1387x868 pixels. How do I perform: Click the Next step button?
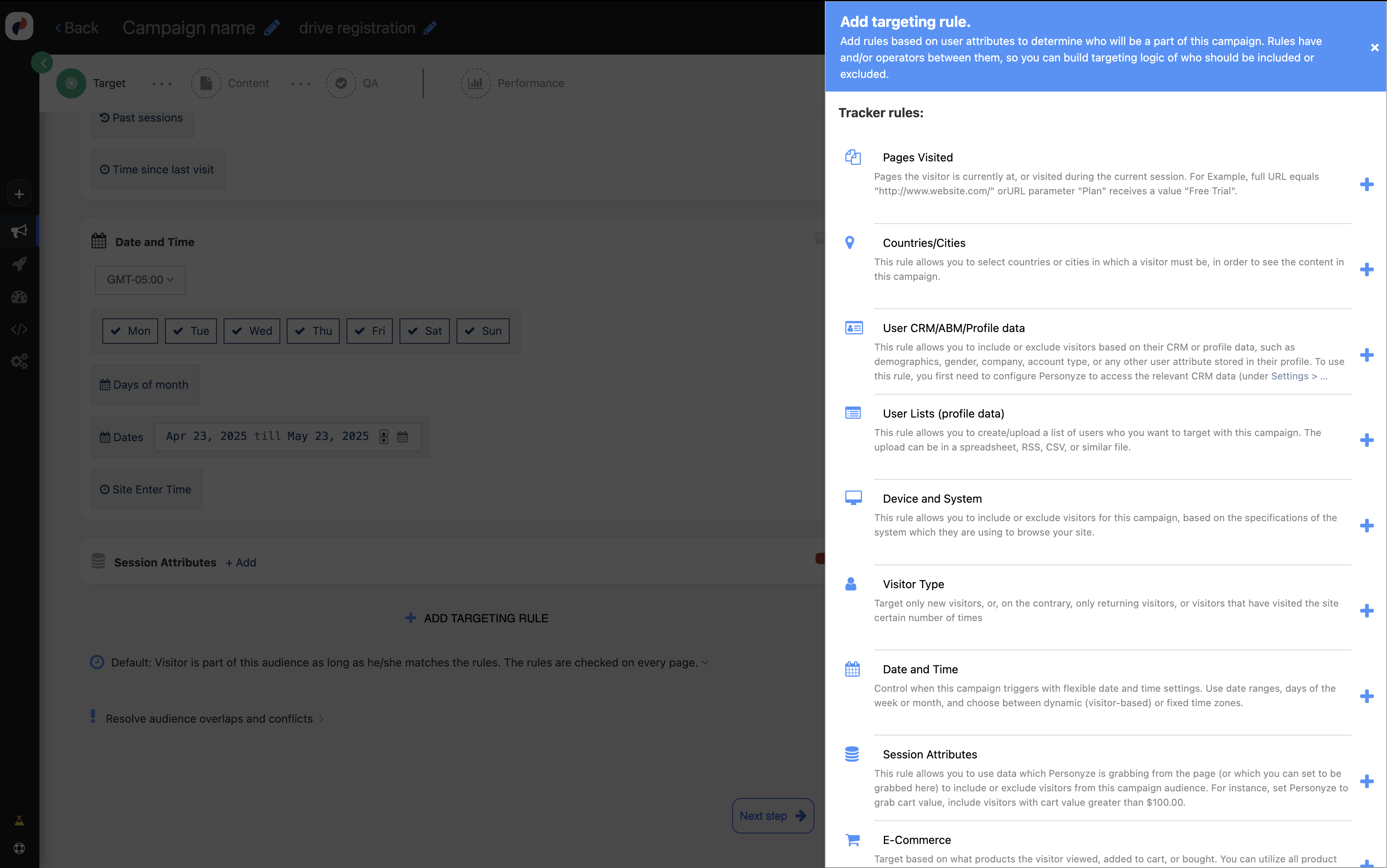pyautogui.click(x=773, y=816)
